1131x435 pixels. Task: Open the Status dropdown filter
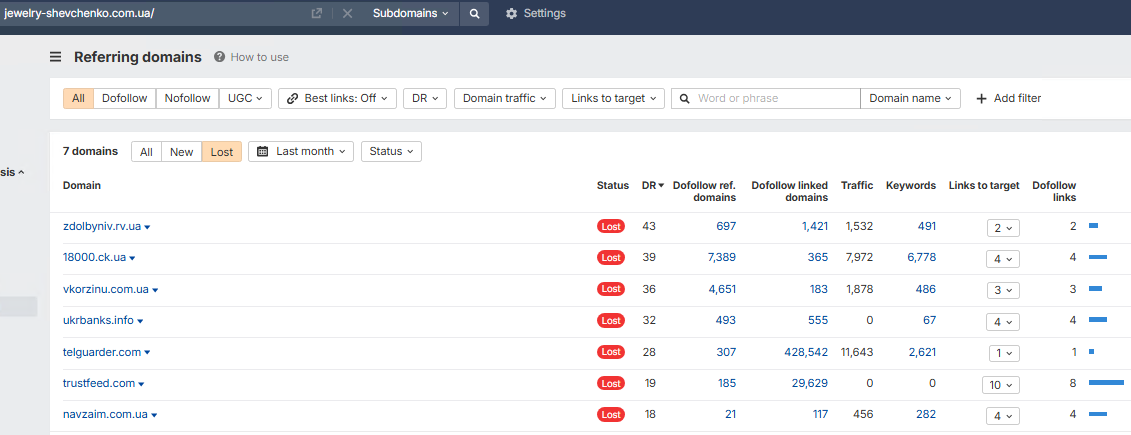(391, 152)
